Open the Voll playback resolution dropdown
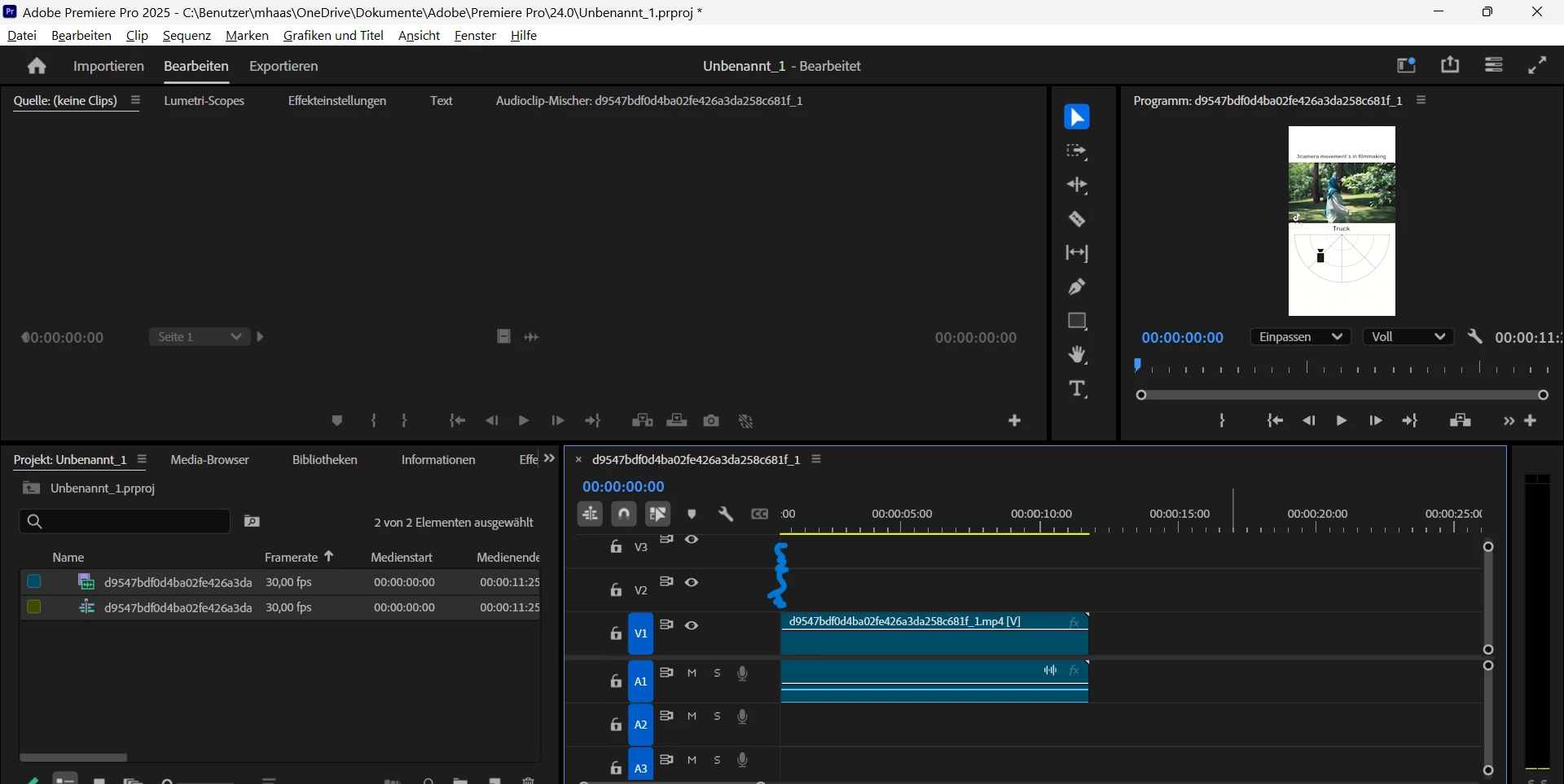 point(1408,337)
